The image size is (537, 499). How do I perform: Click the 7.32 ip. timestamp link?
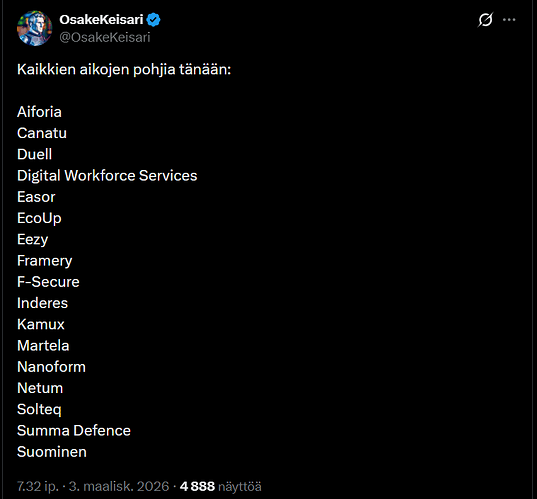38,486
